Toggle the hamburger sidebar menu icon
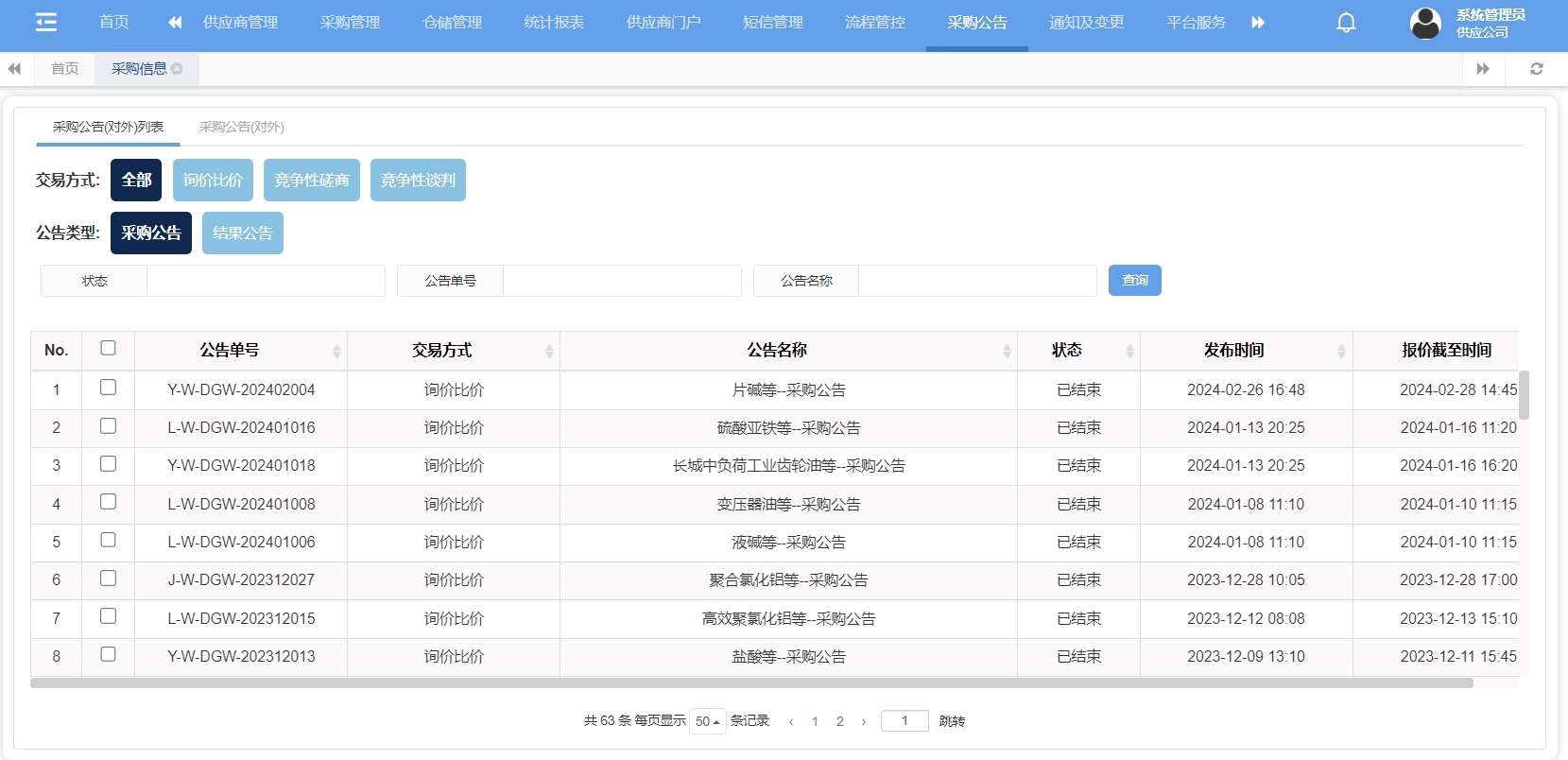Screen dimensions: 1568x760 (x=45, y=22)
